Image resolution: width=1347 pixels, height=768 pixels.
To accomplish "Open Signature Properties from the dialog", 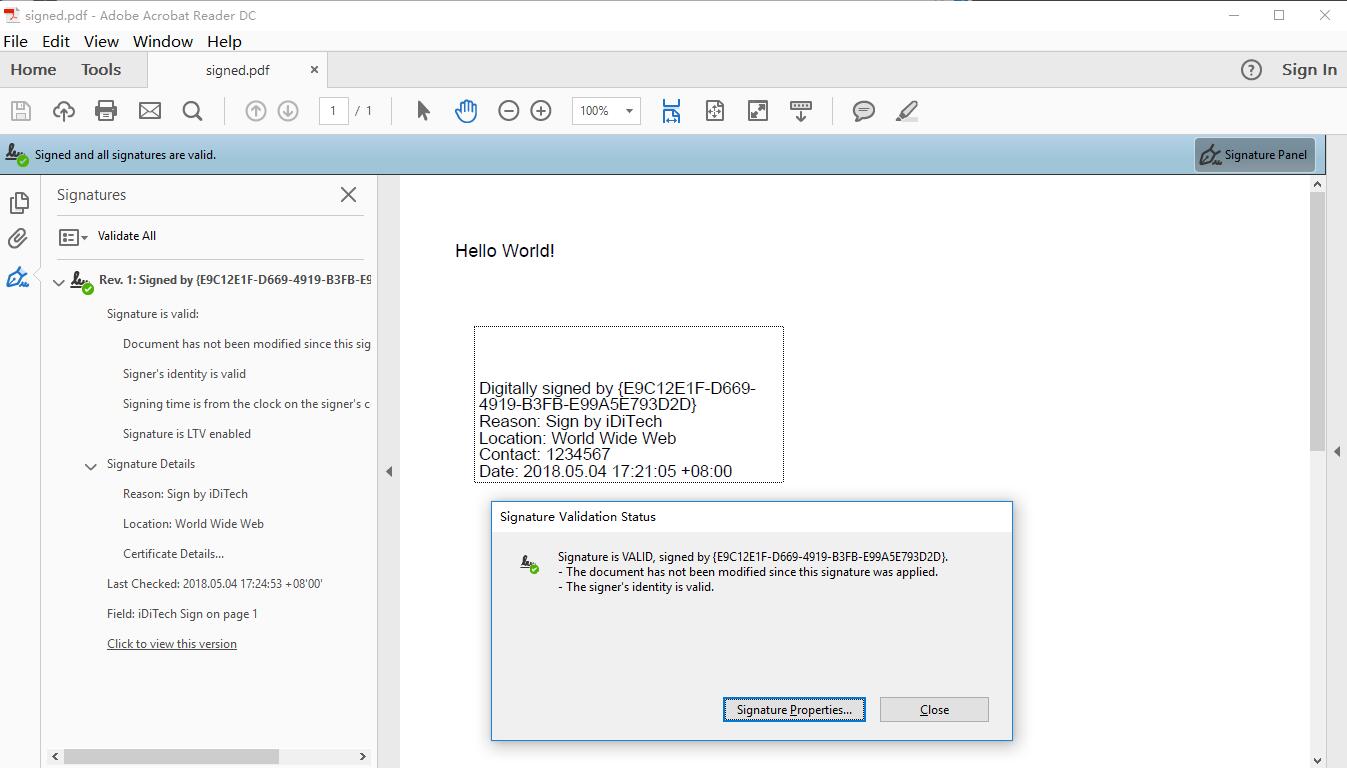I will (x=793, y=709).
